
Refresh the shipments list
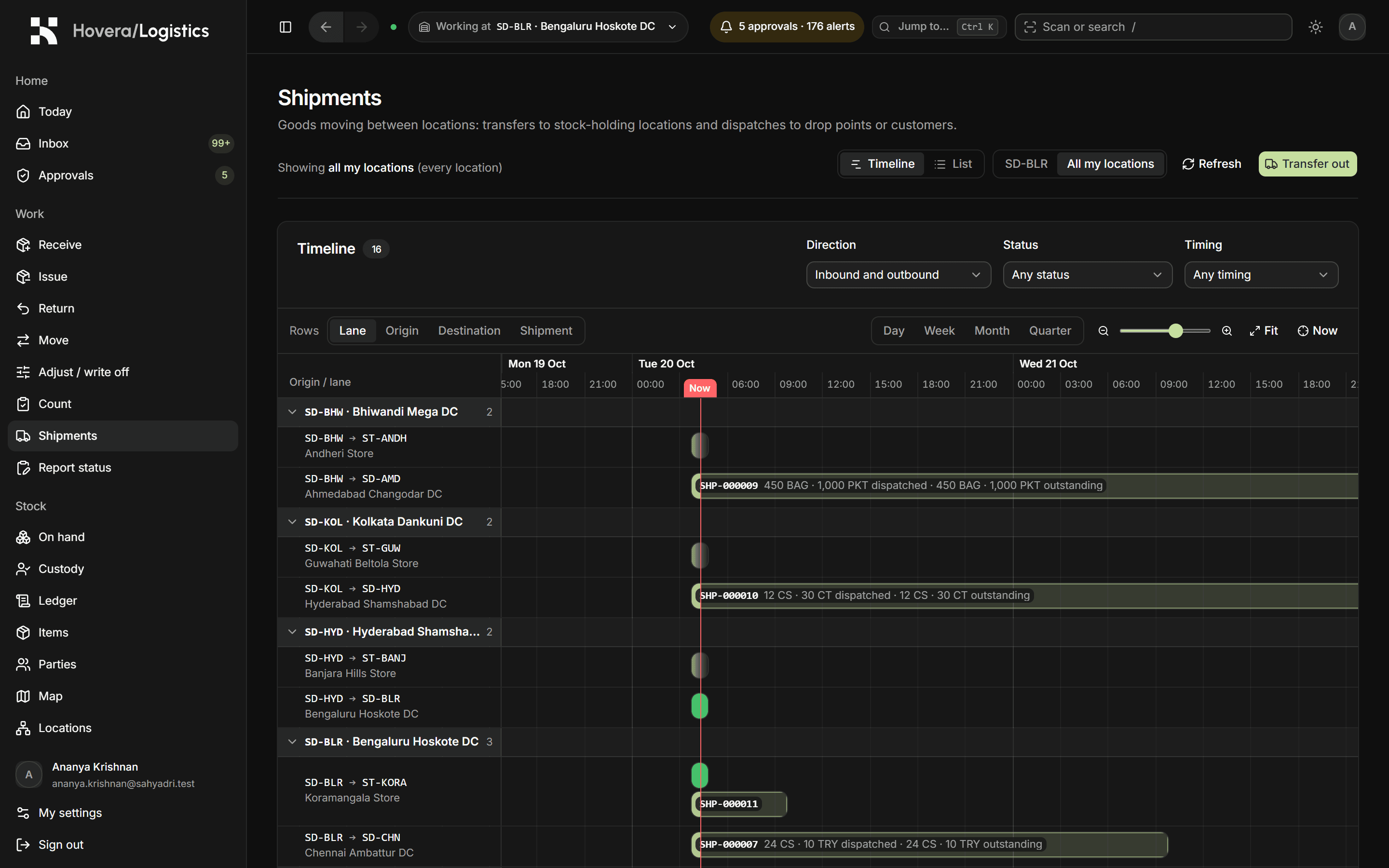point(1212,164)
